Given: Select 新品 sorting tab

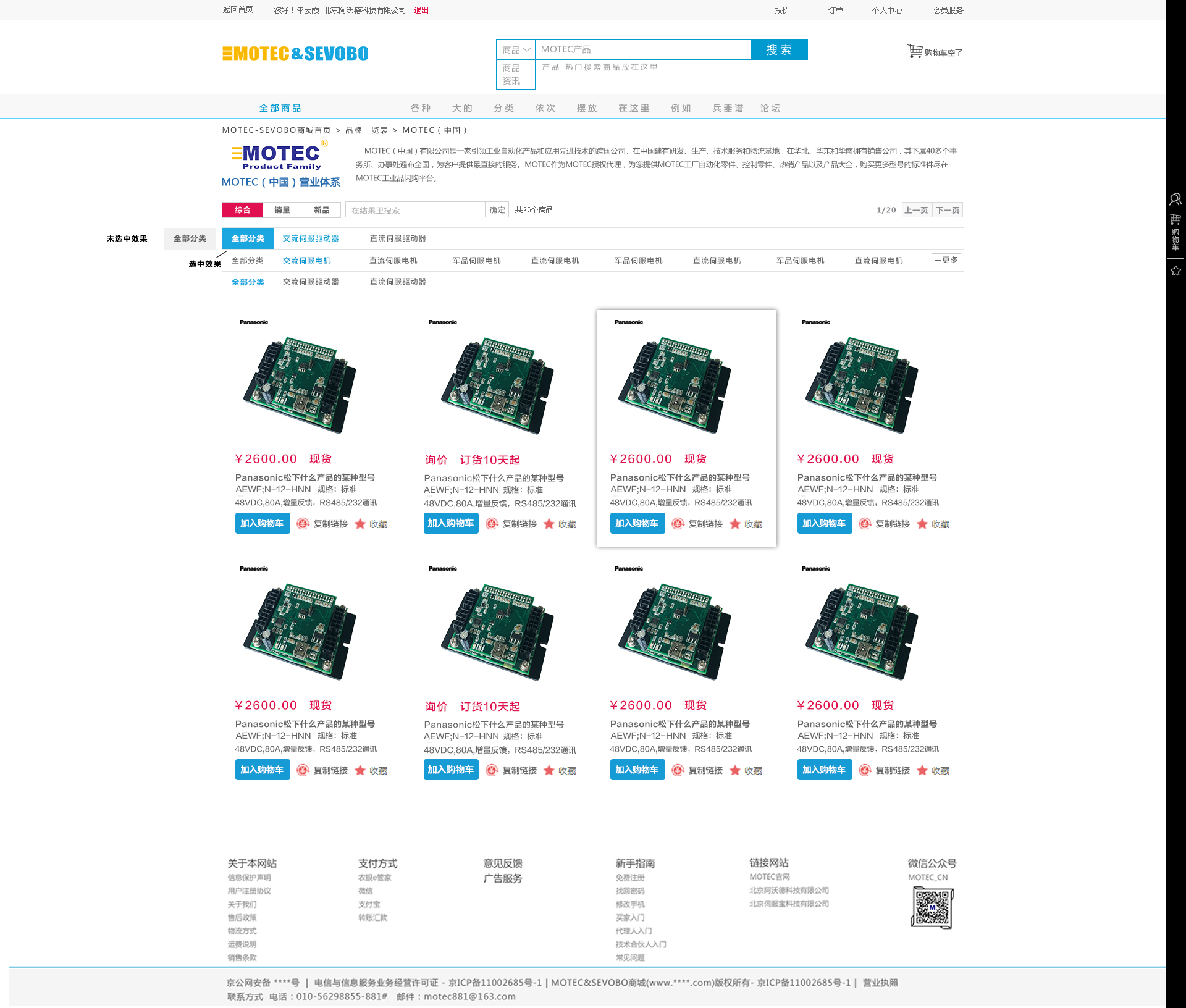Looking at the screenshot, I should pyautogui.click(x=321, y=210).
